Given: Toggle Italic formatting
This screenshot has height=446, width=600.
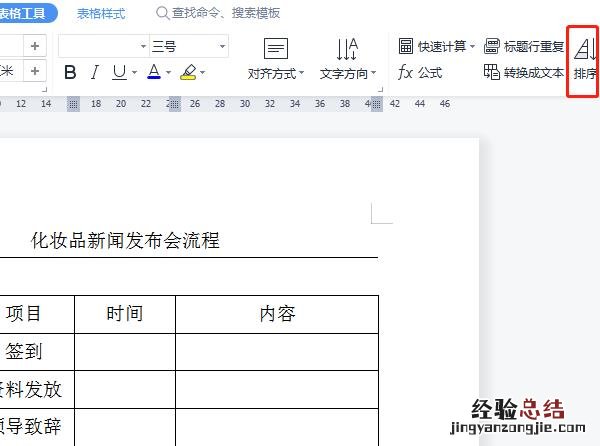Looking at the screenshot, I should coord(95,73).
